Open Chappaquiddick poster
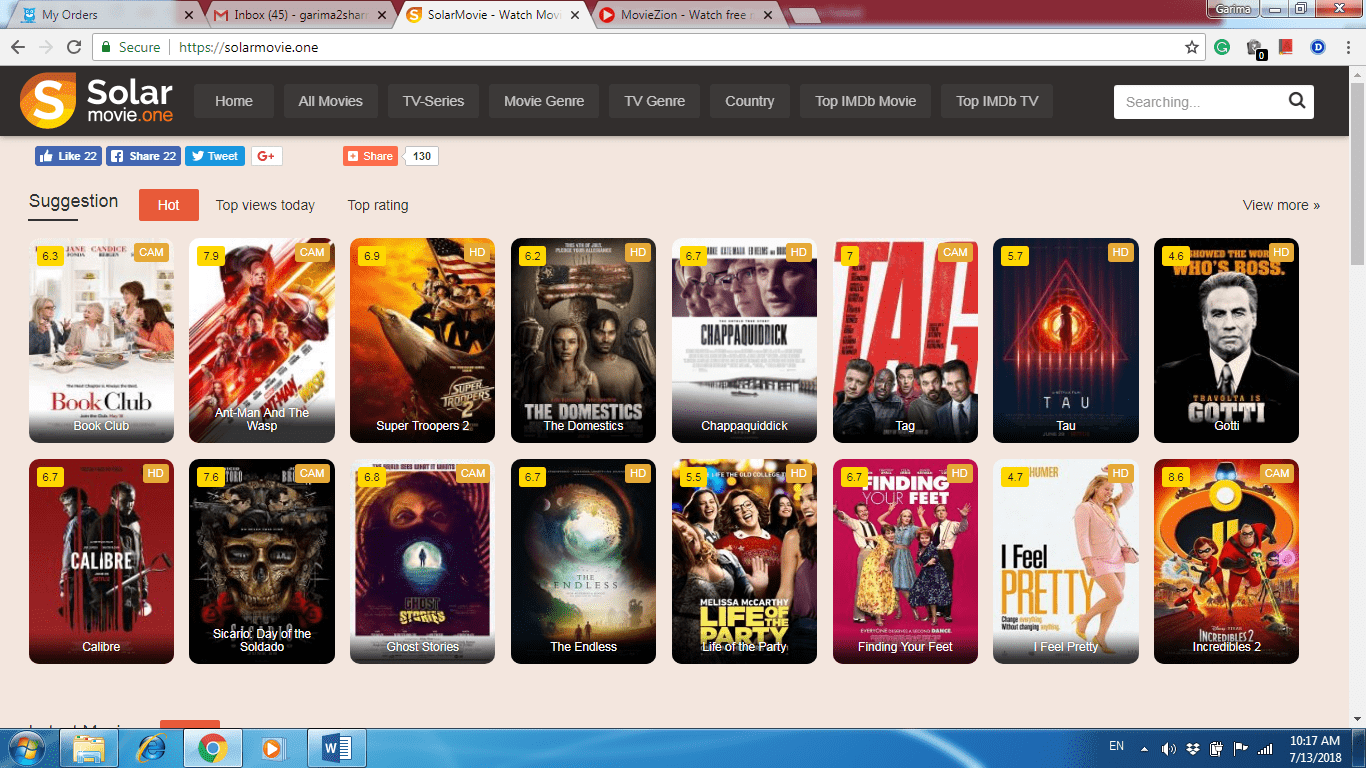This screenshot has height=768, width=1366. 744,340
